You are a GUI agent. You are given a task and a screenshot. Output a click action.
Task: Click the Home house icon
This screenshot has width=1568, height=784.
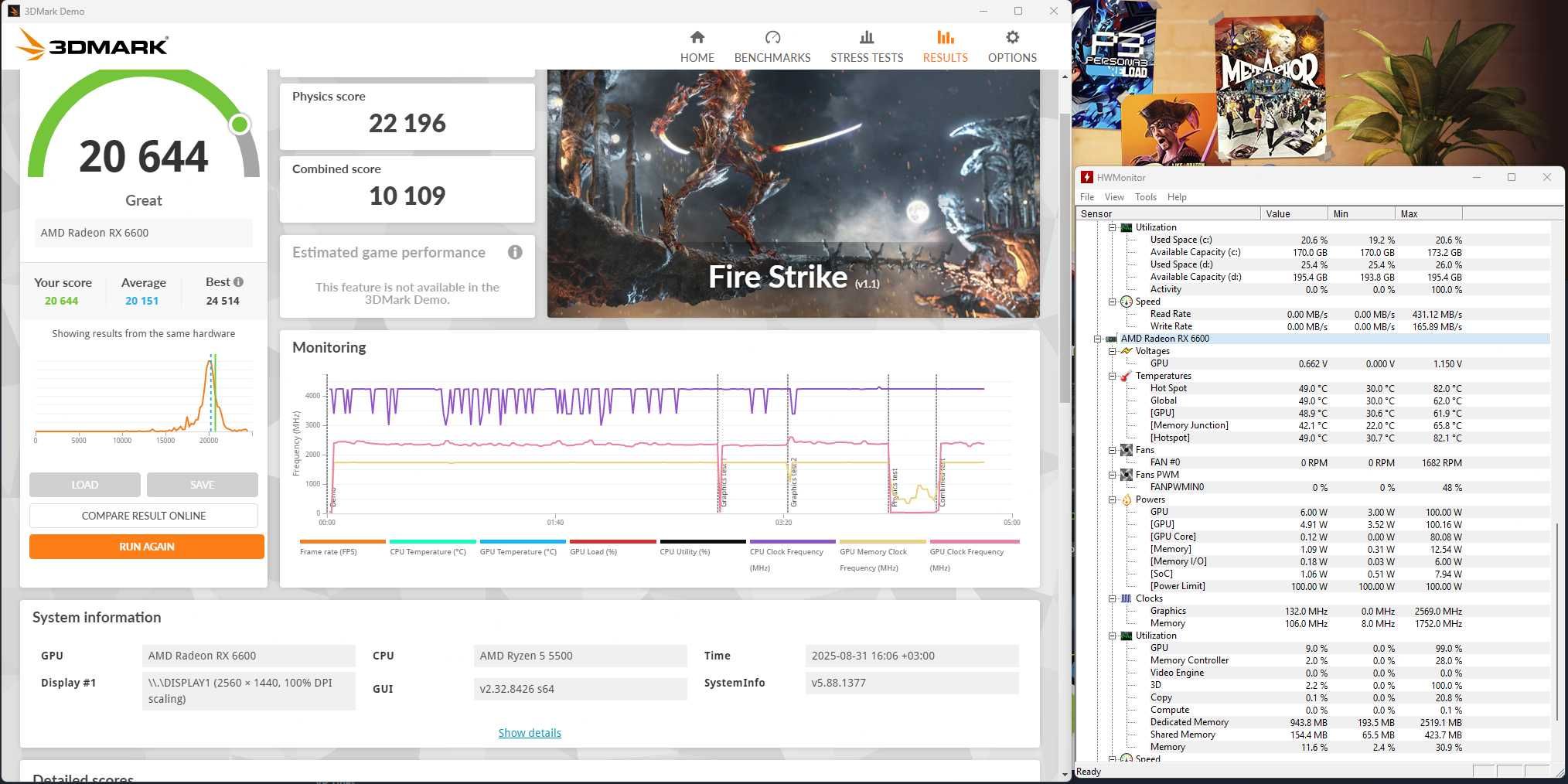click(x=697, y=37)
